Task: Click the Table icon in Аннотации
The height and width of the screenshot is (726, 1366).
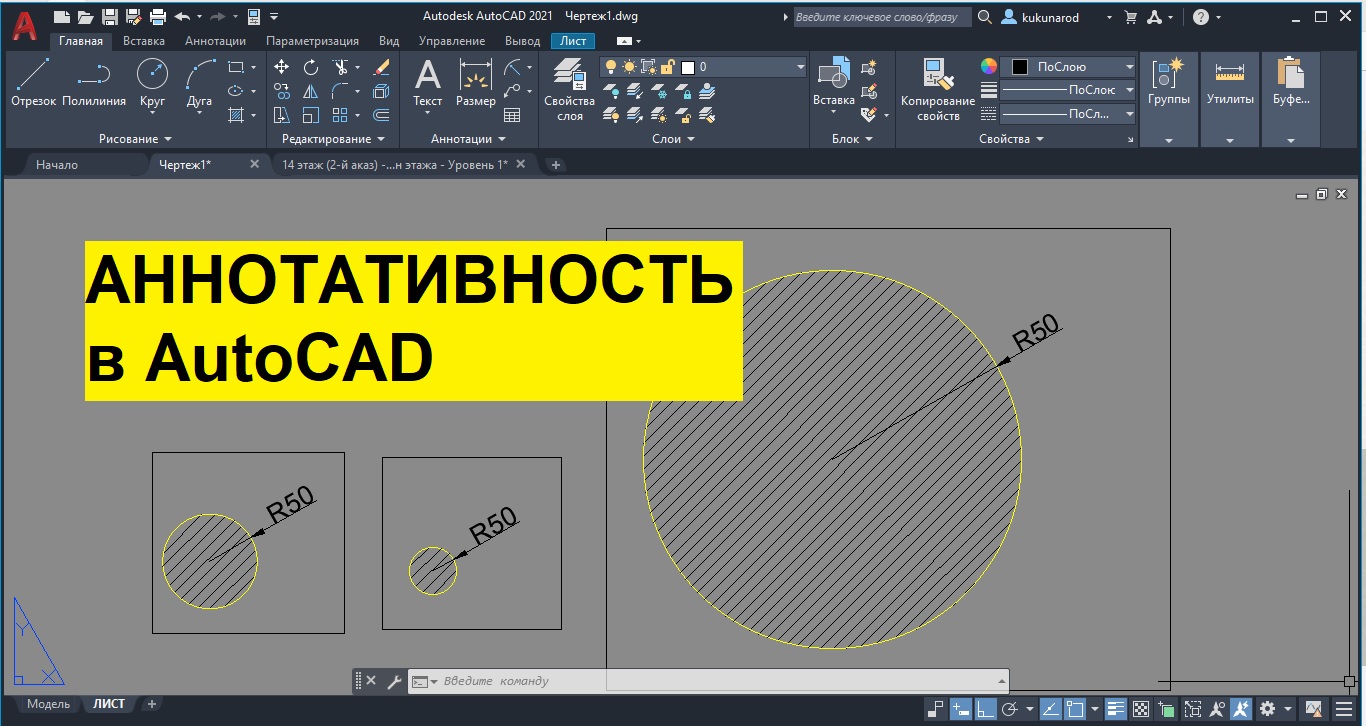Action: 512,115
